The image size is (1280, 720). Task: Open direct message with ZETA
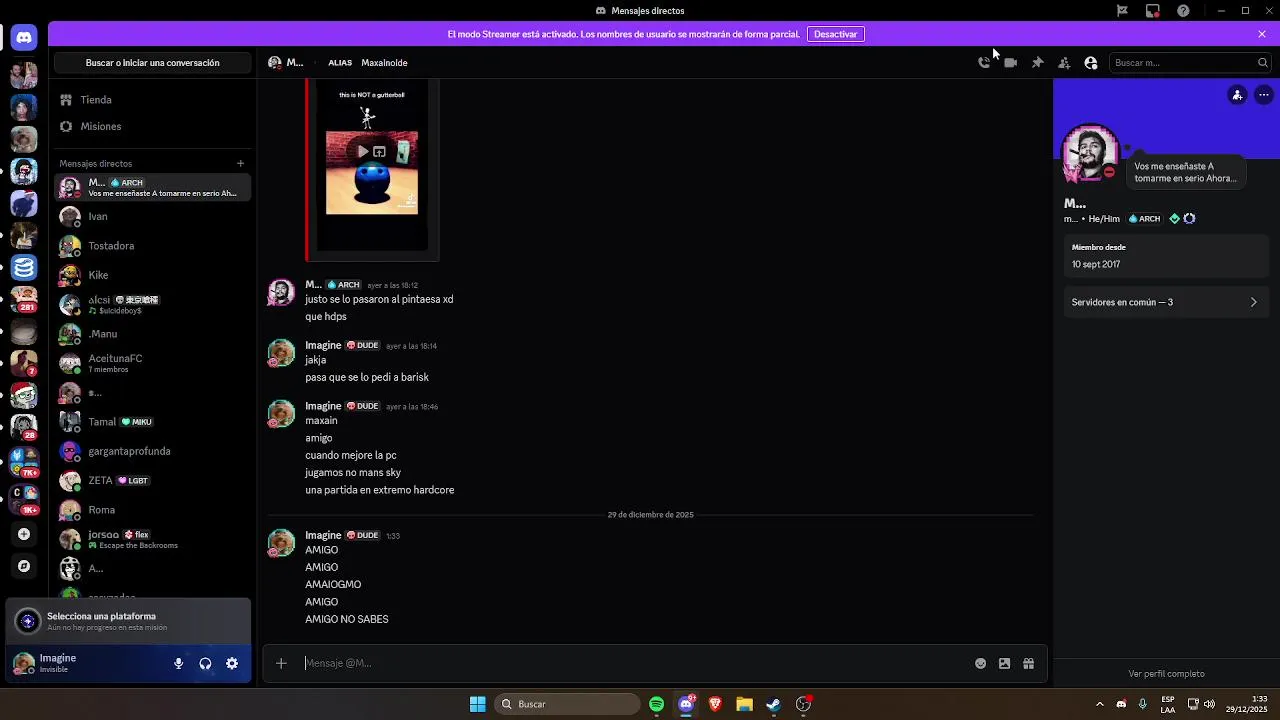pyautogui.click(x=153, y=480)
